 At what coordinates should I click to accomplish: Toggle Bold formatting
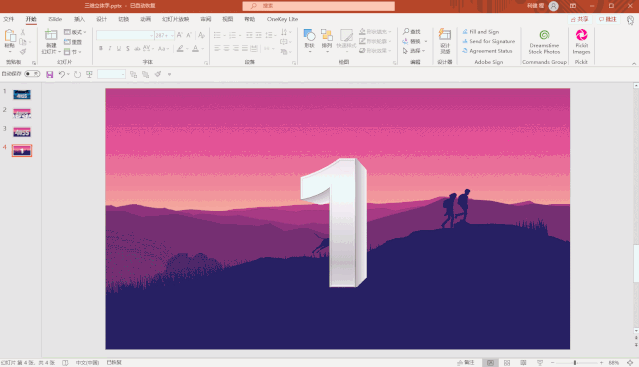point(101,48)
